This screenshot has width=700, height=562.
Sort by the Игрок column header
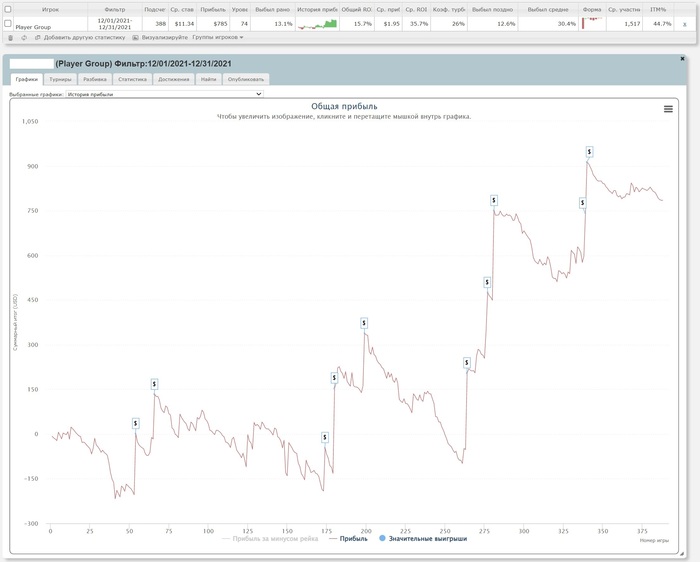(x=50, y=9)
